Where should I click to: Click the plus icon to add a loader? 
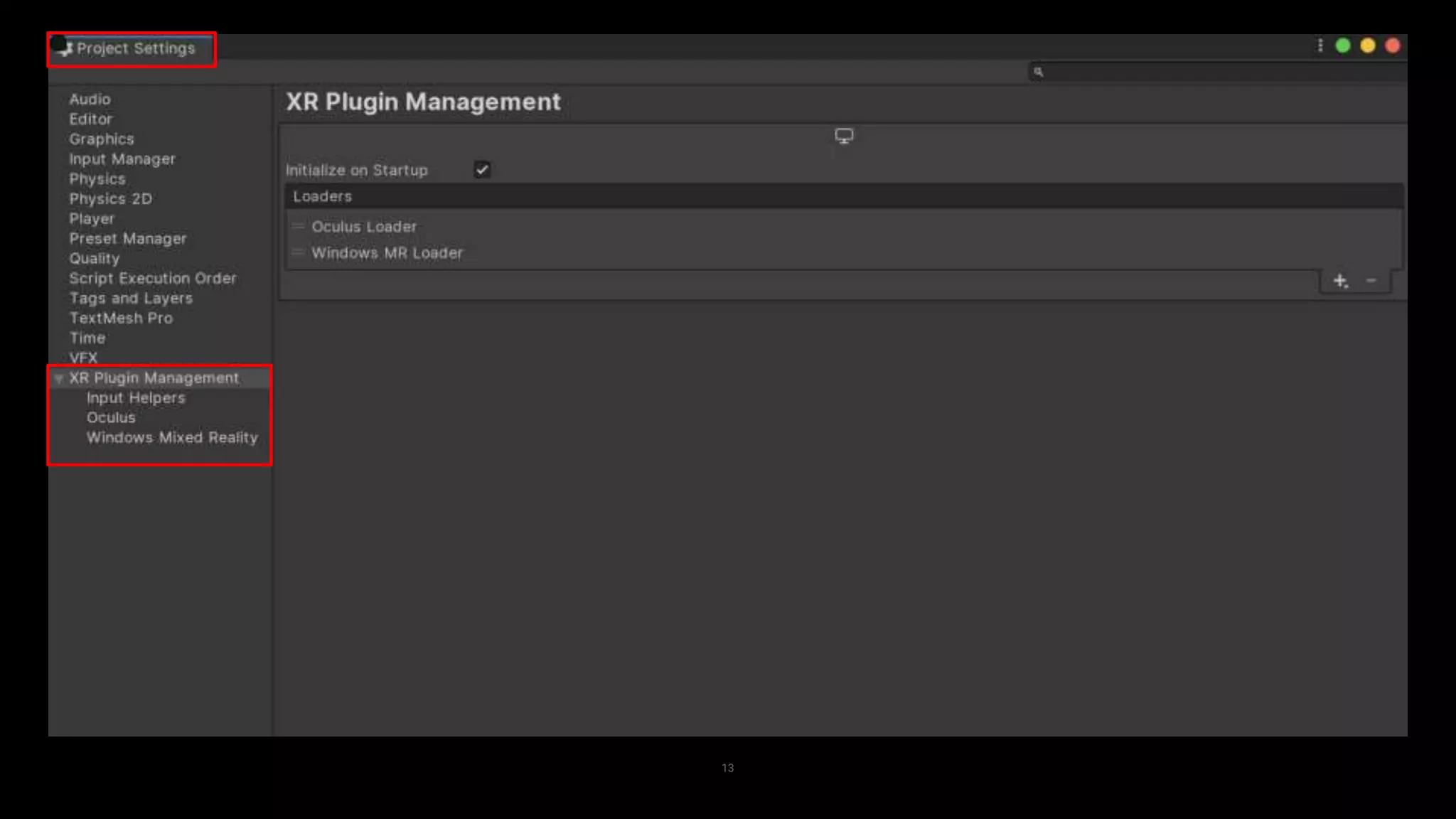[x=1340, y=282]
